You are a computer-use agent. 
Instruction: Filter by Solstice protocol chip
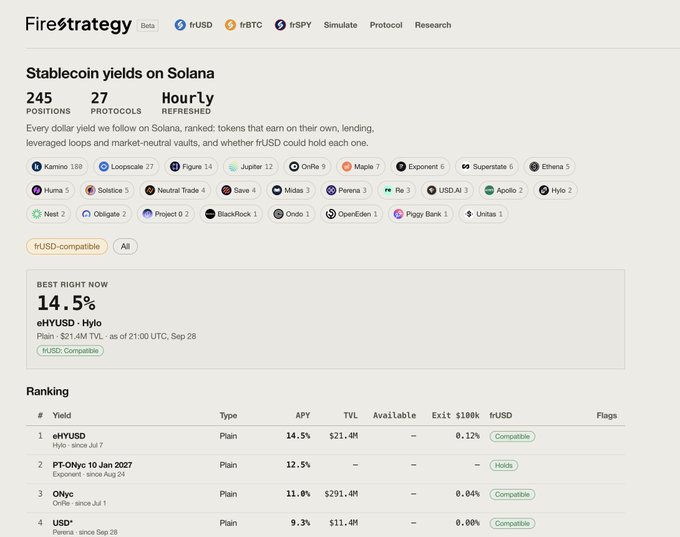point(107,190)
